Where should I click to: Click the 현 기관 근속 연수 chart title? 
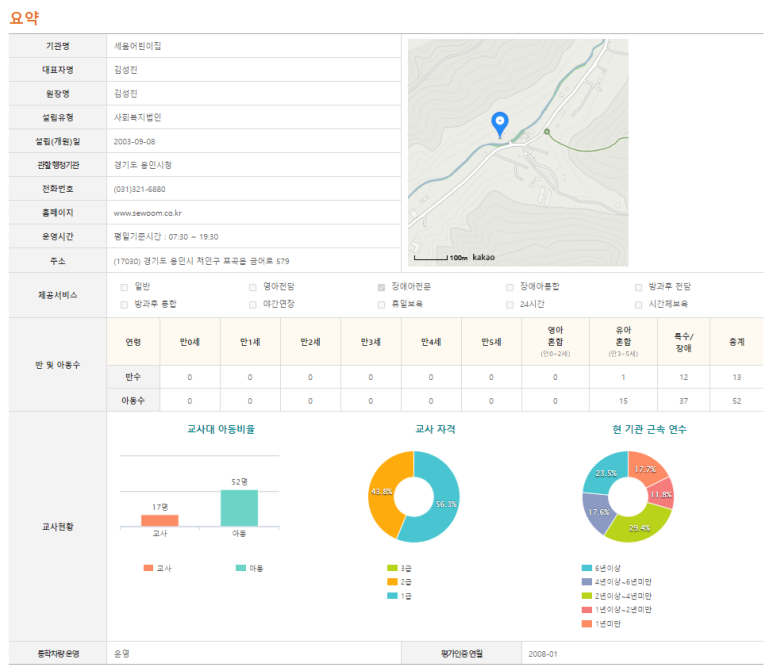click(x=649, y=429)
